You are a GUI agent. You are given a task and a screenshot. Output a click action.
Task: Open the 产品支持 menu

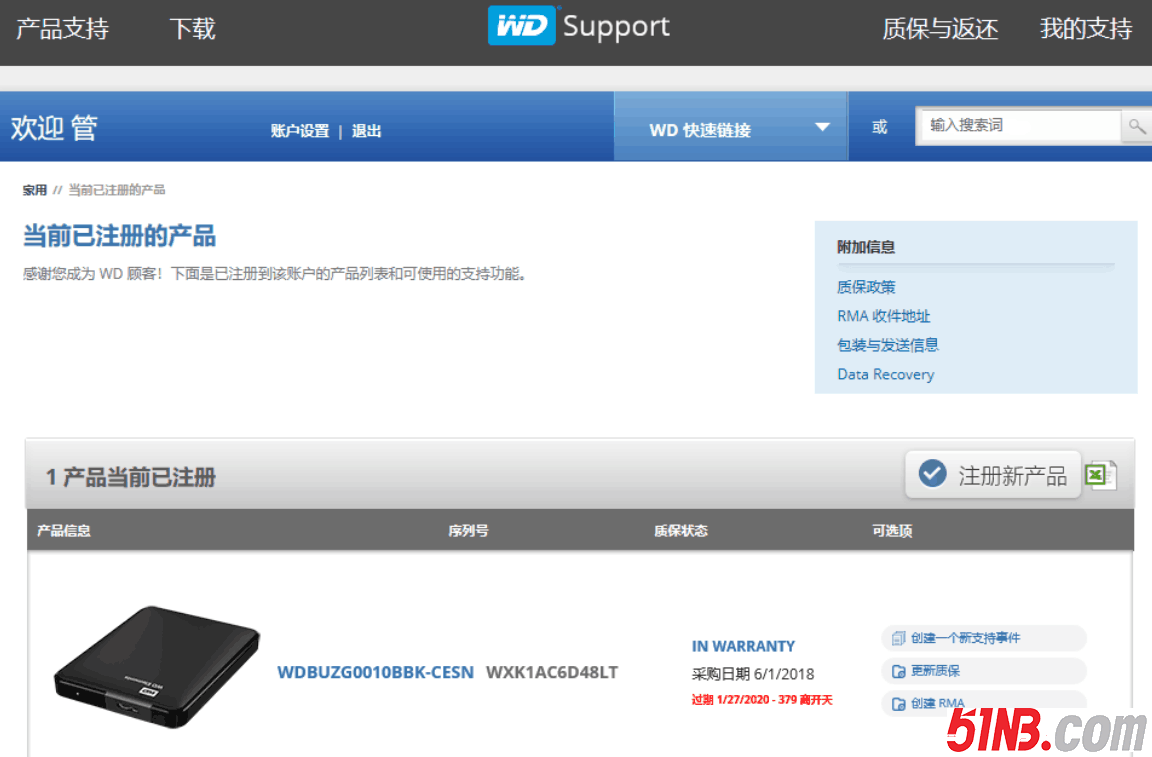click(62, 29)
